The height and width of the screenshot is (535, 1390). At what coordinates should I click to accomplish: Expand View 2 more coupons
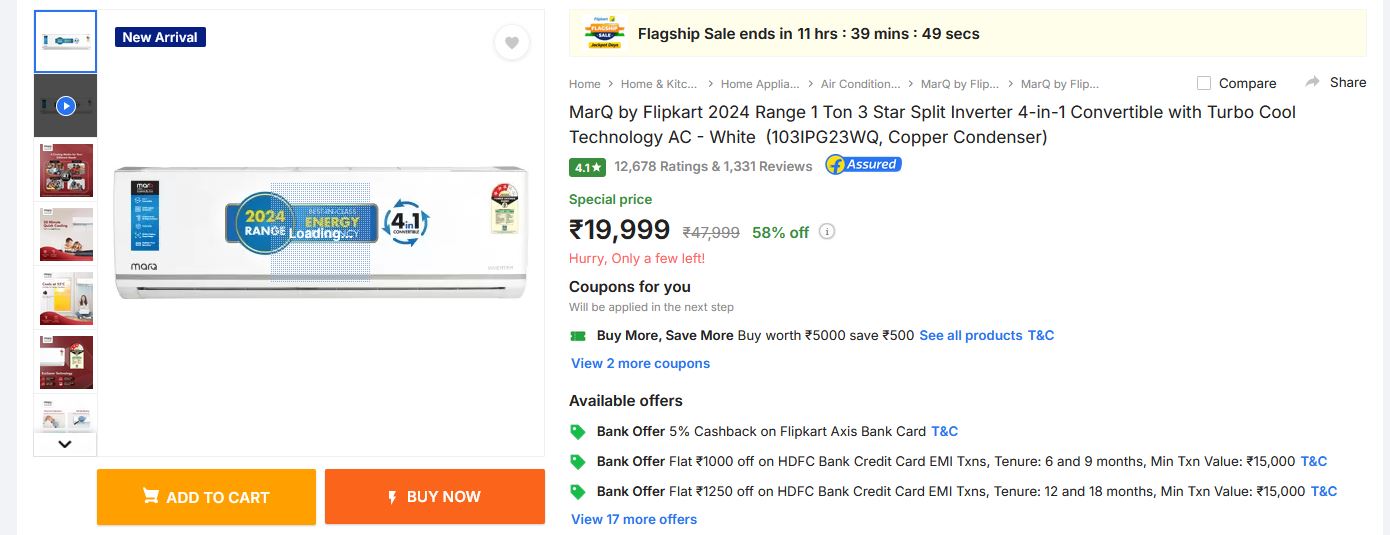(640, 363)
